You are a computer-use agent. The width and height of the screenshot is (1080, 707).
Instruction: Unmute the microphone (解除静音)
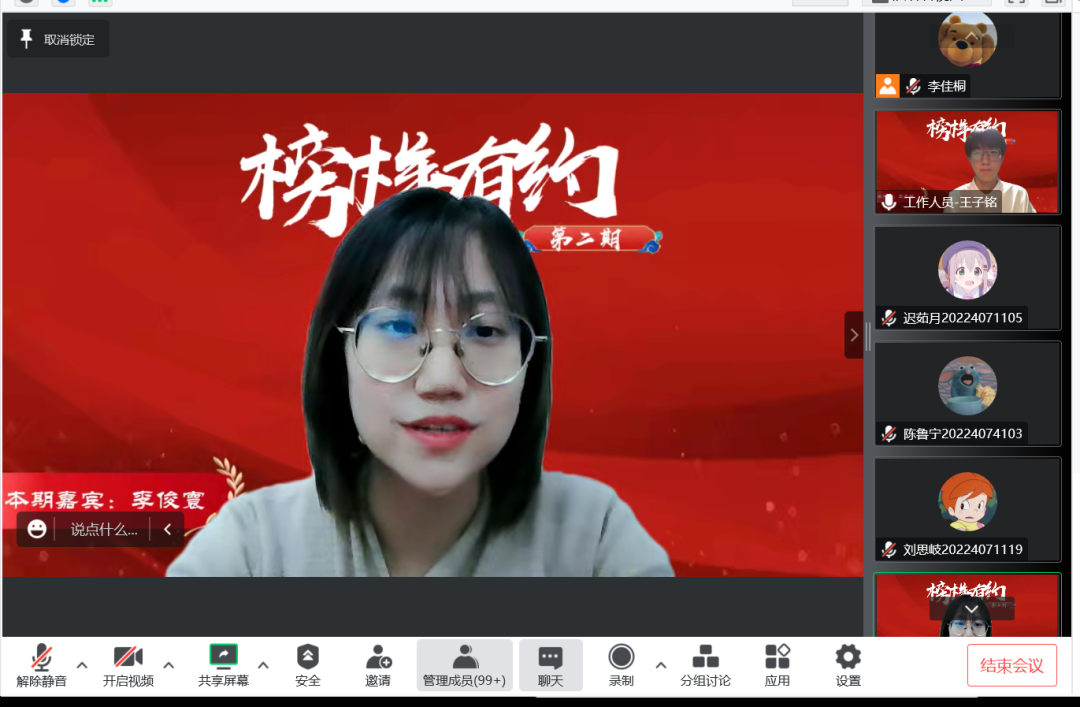tap(41, 665)
